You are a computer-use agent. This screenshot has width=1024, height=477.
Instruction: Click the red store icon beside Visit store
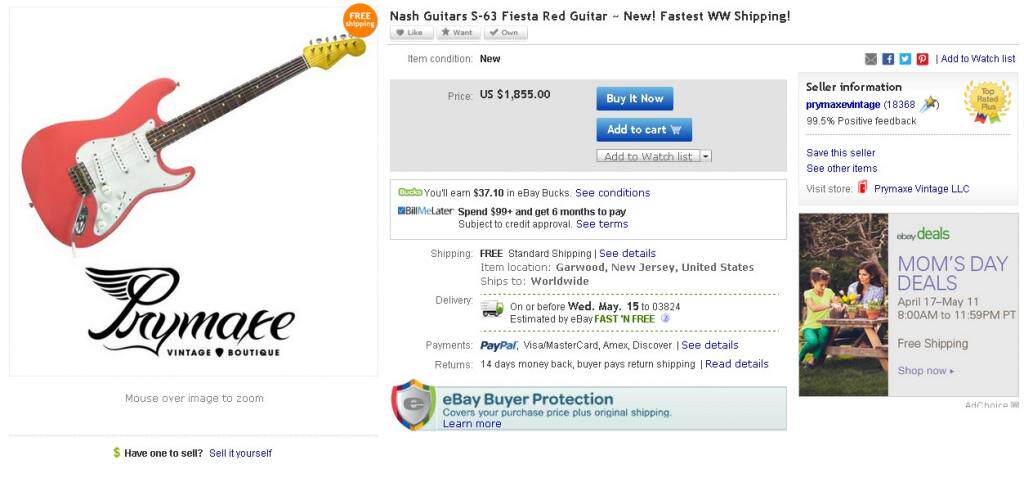[863, 188]
